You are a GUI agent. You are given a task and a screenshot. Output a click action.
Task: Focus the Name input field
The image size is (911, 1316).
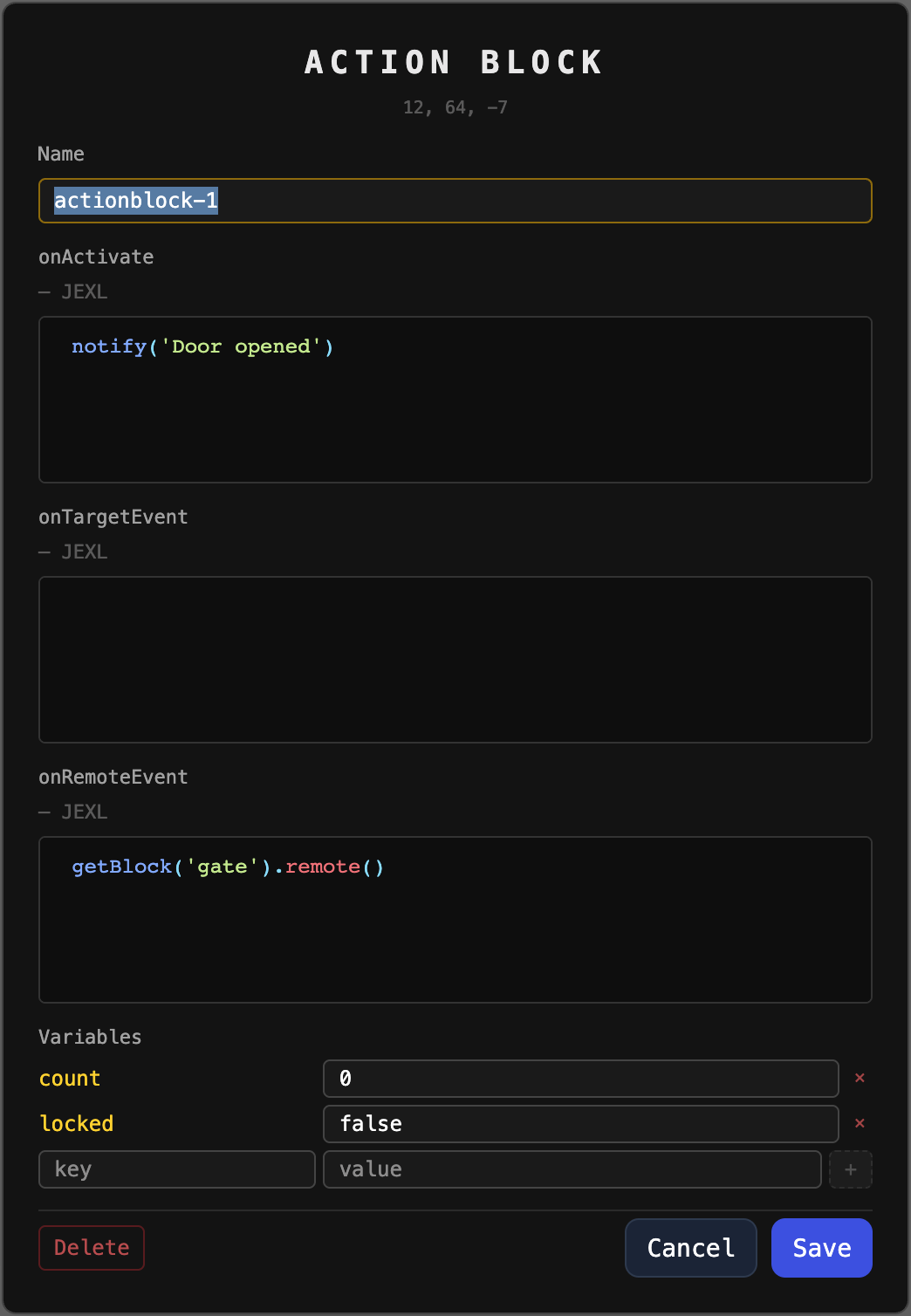(455, 201)
